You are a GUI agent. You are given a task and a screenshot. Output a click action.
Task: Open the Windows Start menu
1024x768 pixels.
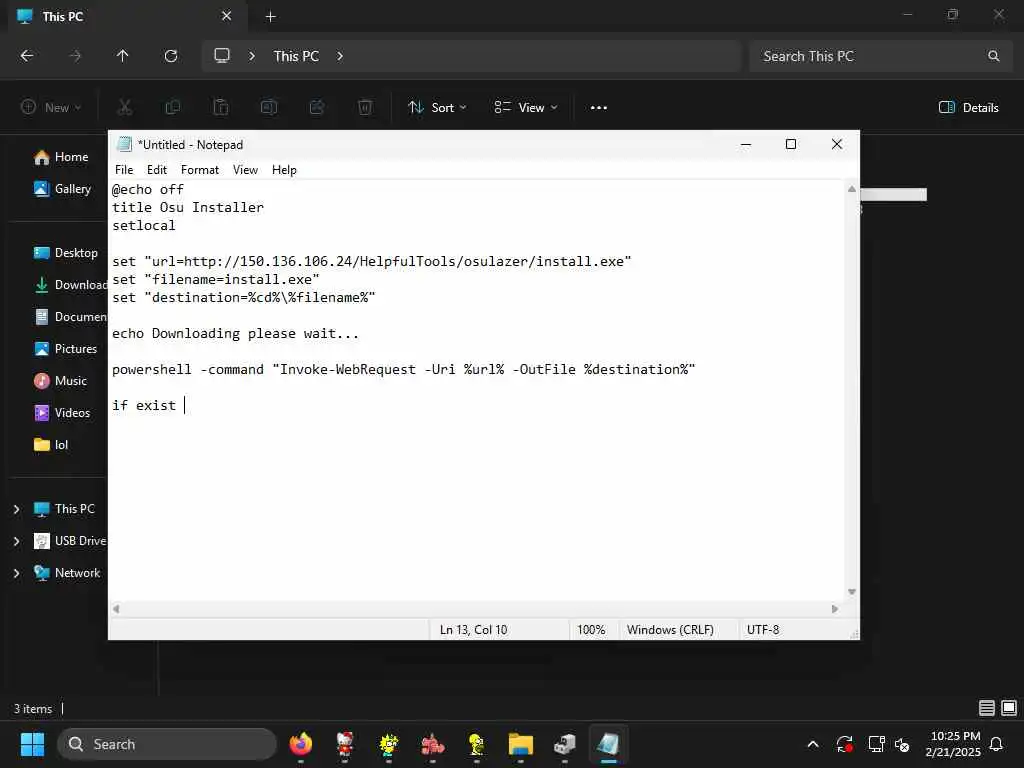point(32,744)
